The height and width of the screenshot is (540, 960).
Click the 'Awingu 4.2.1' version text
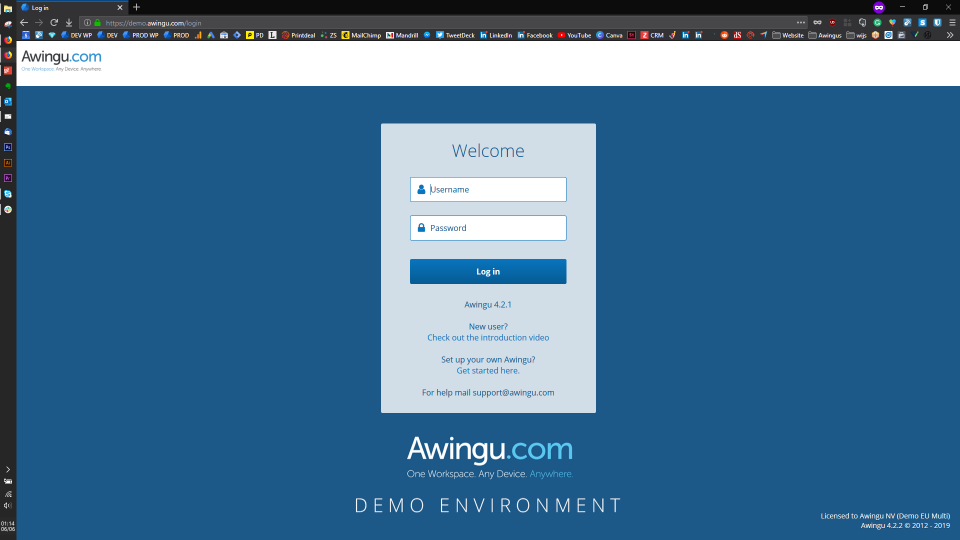pyautogui.click(x=488, y=304)
